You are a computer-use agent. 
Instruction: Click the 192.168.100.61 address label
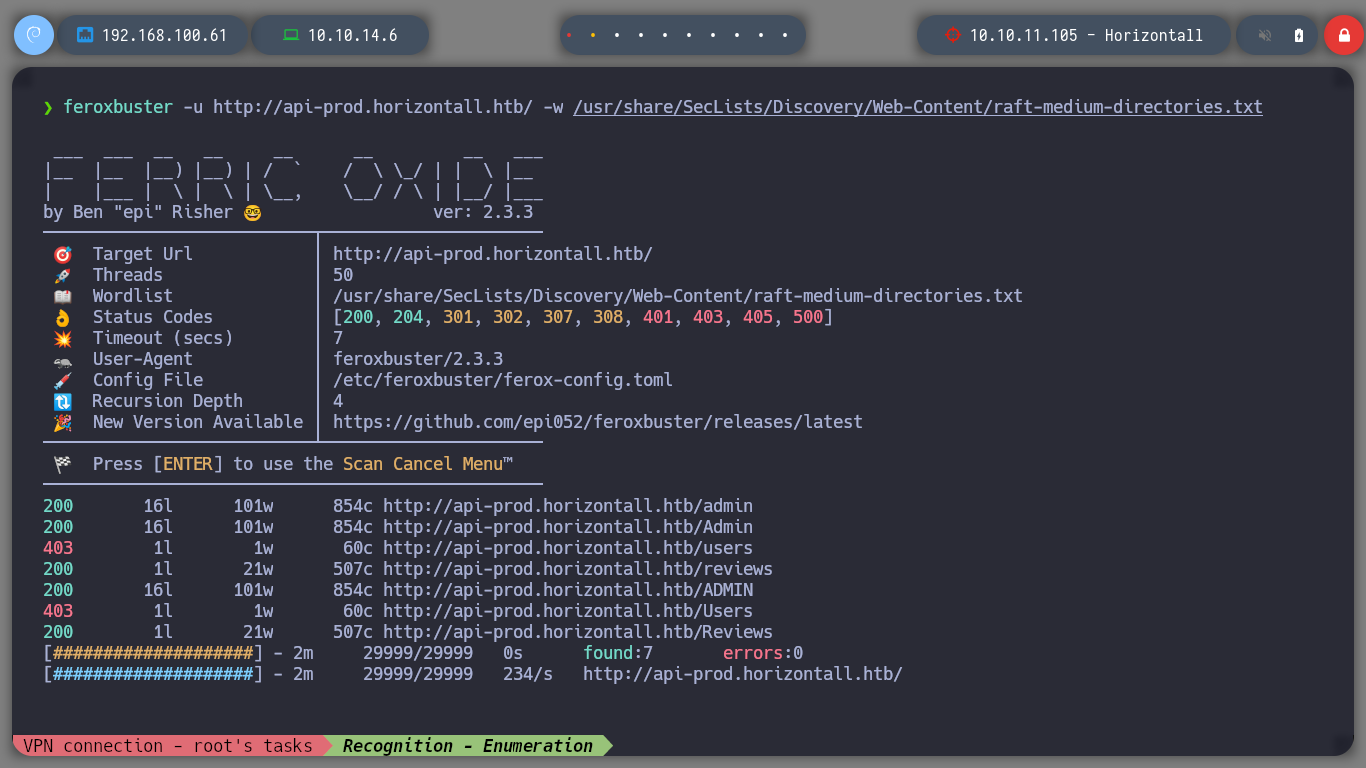(x=164, y=35)
